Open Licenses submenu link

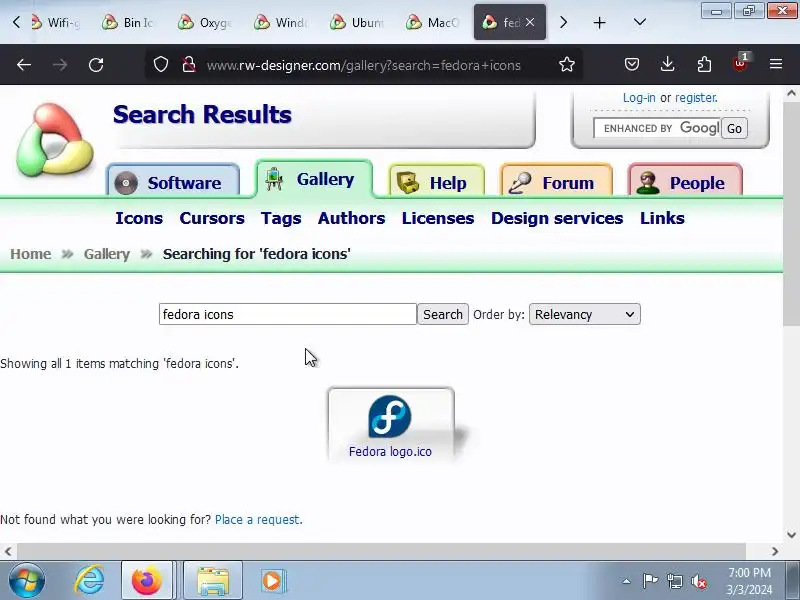coord(438,218)
